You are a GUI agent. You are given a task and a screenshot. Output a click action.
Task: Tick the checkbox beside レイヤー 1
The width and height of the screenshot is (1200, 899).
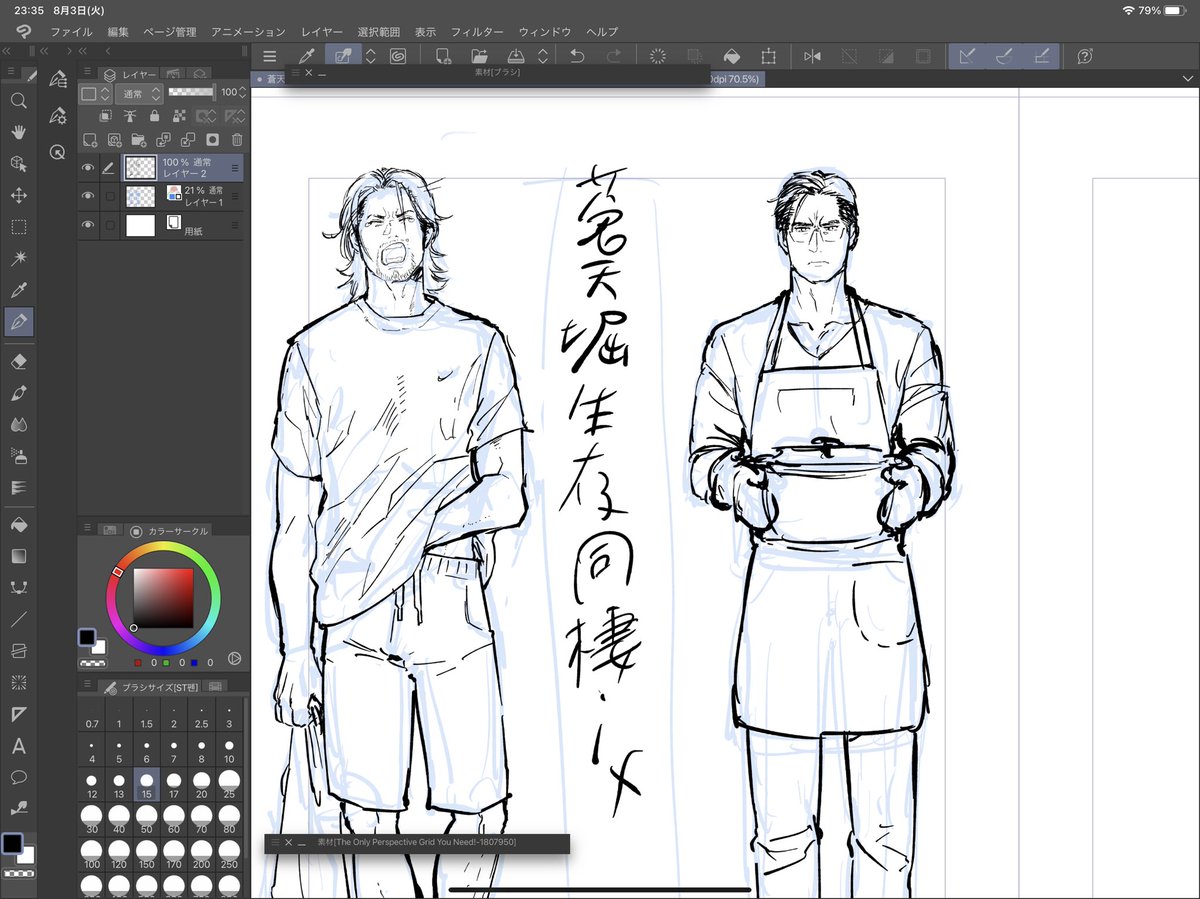(x=108, y=196)
